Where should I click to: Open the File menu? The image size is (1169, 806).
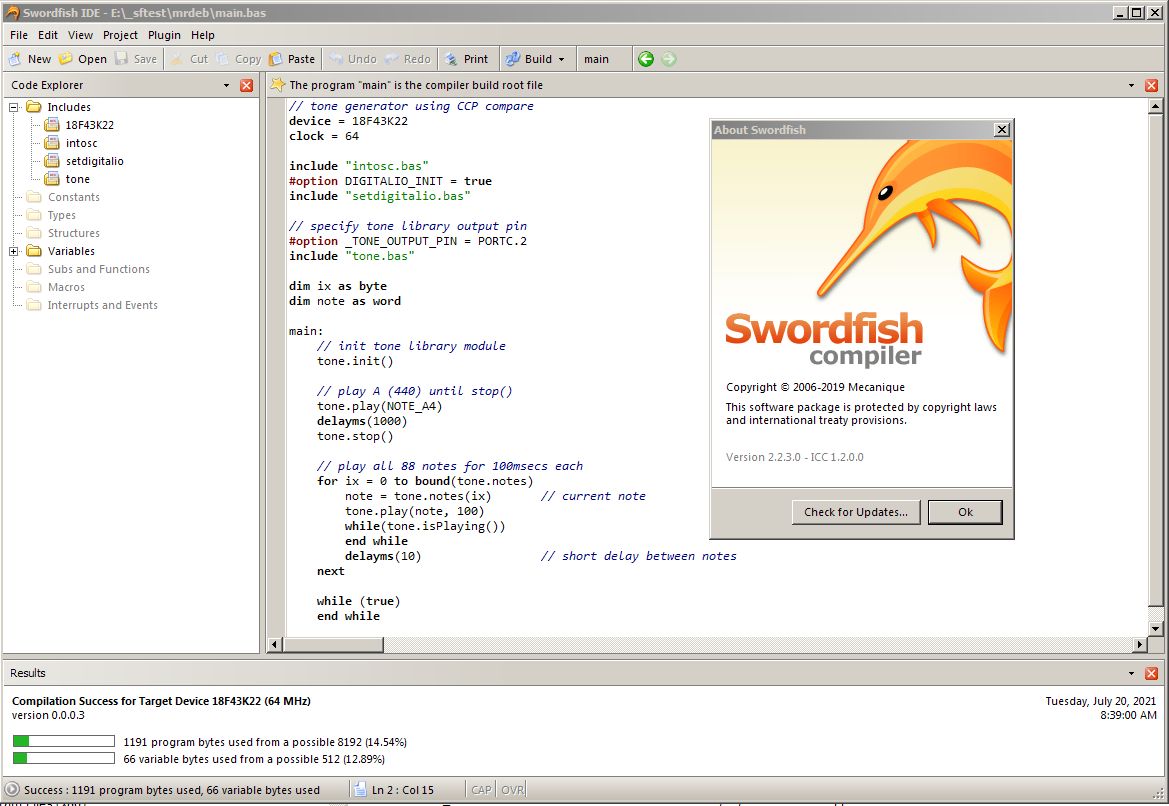click(x=19, y=35)
